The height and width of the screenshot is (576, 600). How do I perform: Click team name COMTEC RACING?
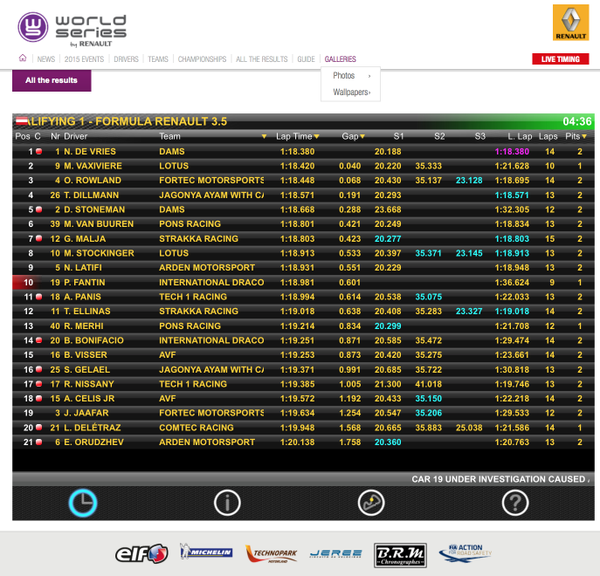pyautogui.click(x=196, y=428)
